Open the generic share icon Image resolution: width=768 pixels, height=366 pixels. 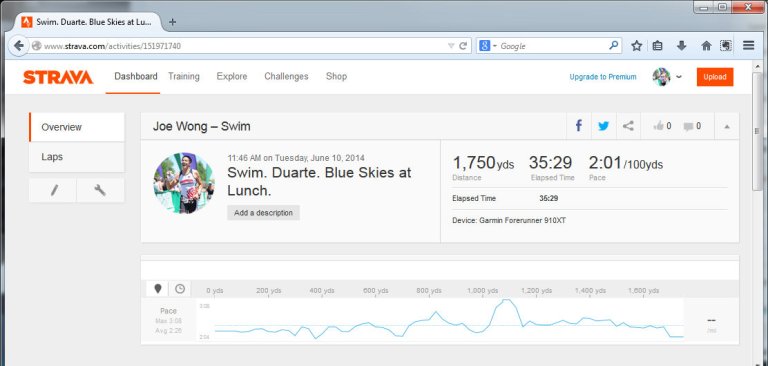(628, 126)
